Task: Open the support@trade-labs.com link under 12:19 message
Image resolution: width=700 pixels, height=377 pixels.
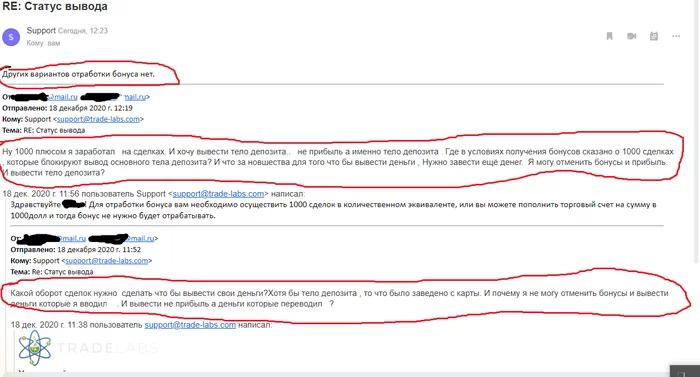Action: coord(98,119)
